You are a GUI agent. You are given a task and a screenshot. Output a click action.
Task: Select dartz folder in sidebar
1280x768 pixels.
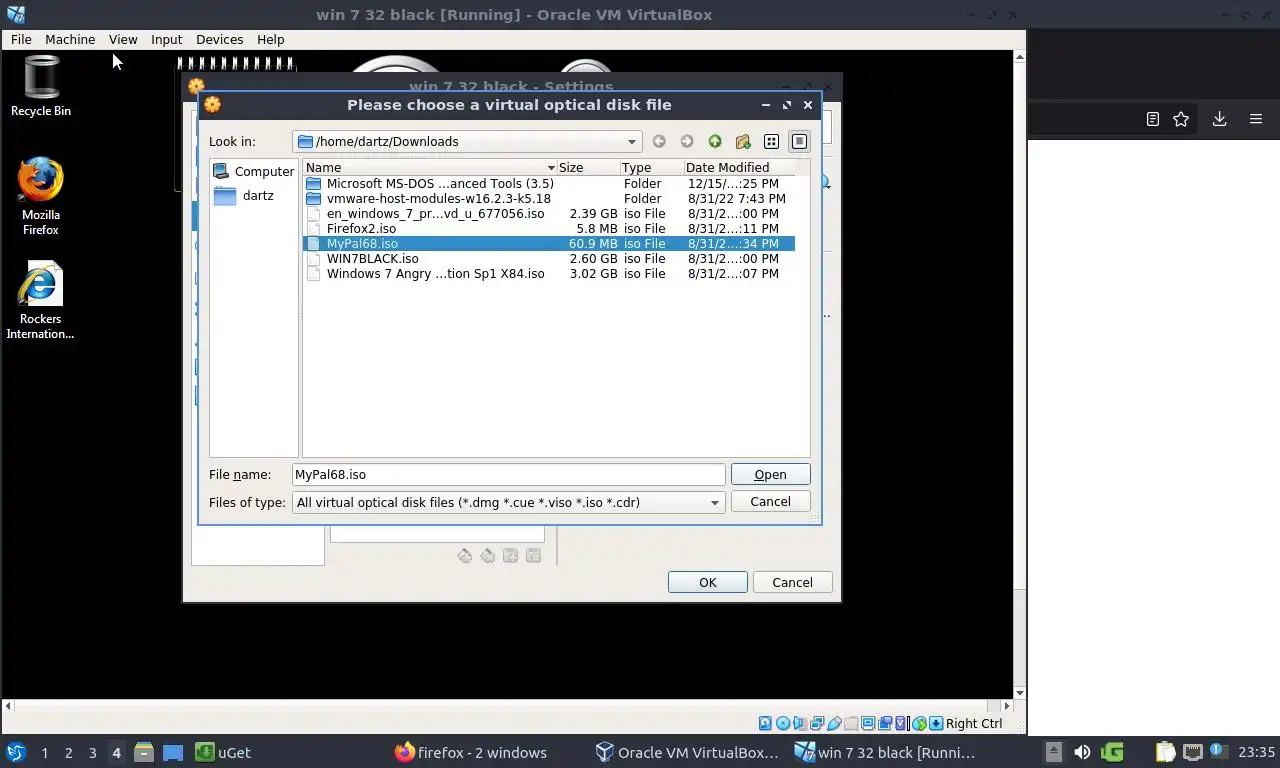pyautogui.click(x=245, y=196)
